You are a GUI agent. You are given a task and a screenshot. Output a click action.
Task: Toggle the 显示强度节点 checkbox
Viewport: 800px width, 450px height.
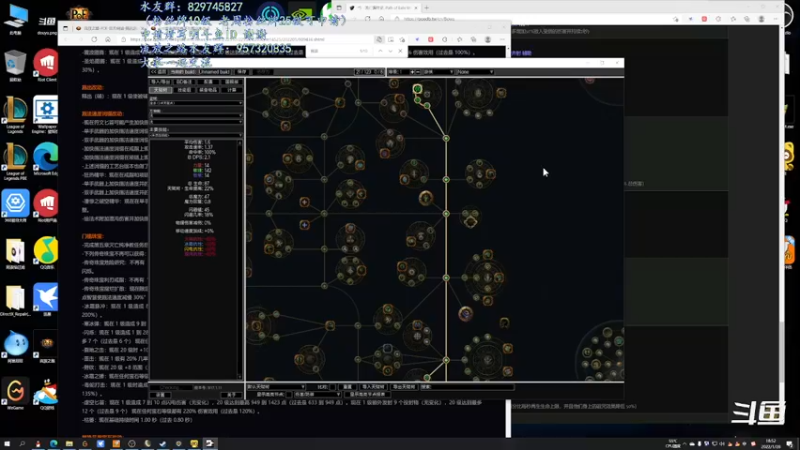coord(289,394)
